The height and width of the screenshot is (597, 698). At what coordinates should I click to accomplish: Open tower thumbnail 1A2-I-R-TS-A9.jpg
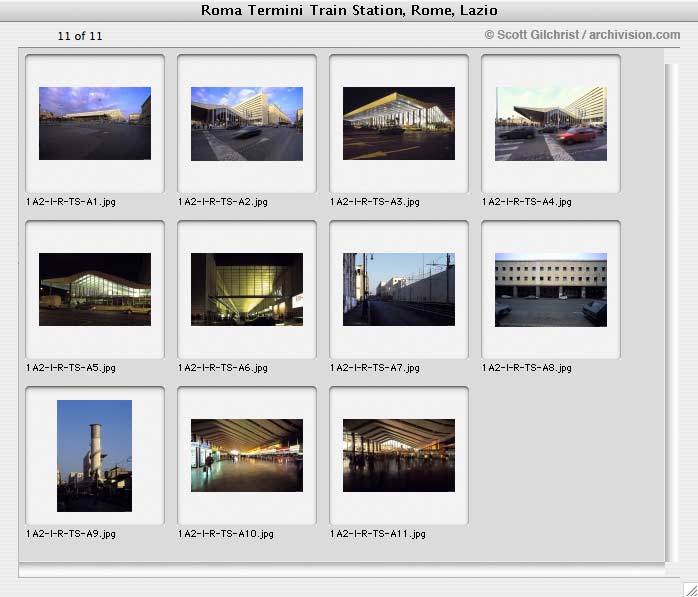[x=94, y=456]
